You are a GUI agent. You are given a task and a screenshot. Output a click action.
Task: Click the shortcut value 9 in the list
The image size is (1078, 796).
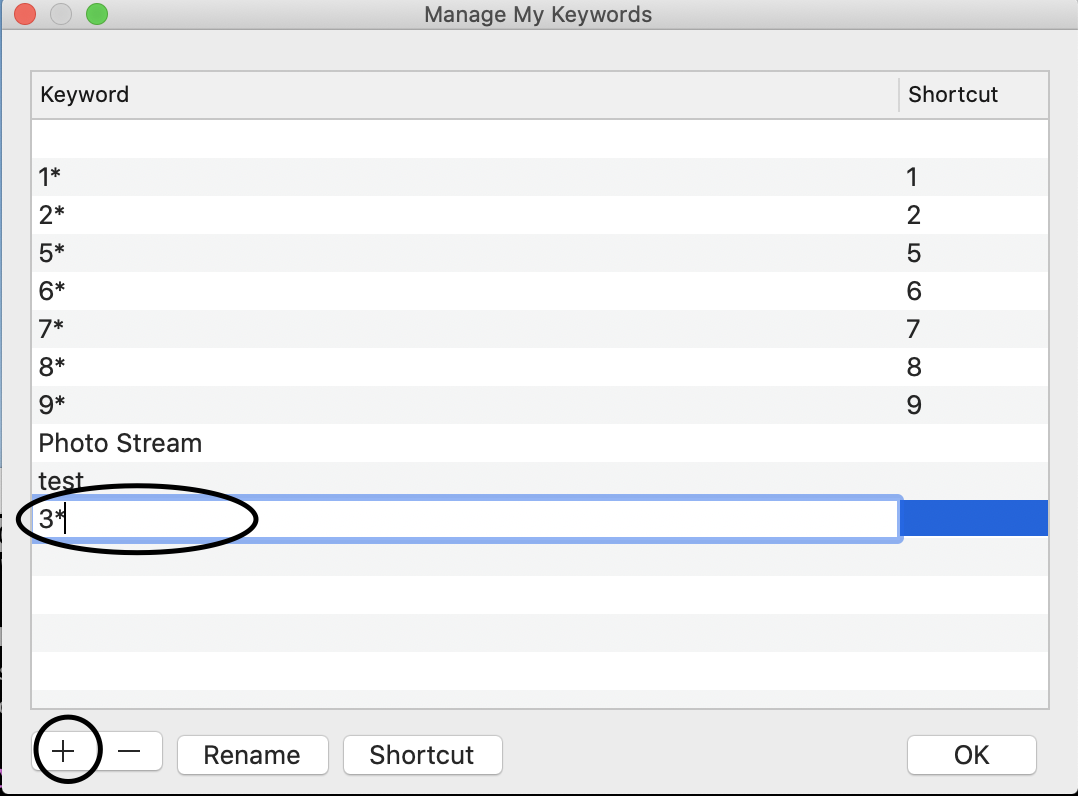click(x=914, y=405)
